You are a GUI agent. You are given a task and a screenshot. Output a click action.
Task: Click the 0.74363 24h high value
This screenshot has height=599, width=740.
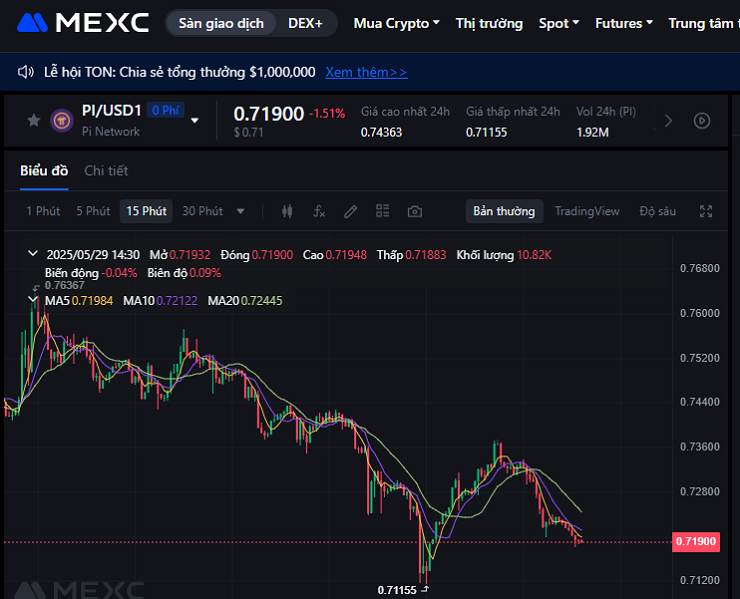pos(381,132)
